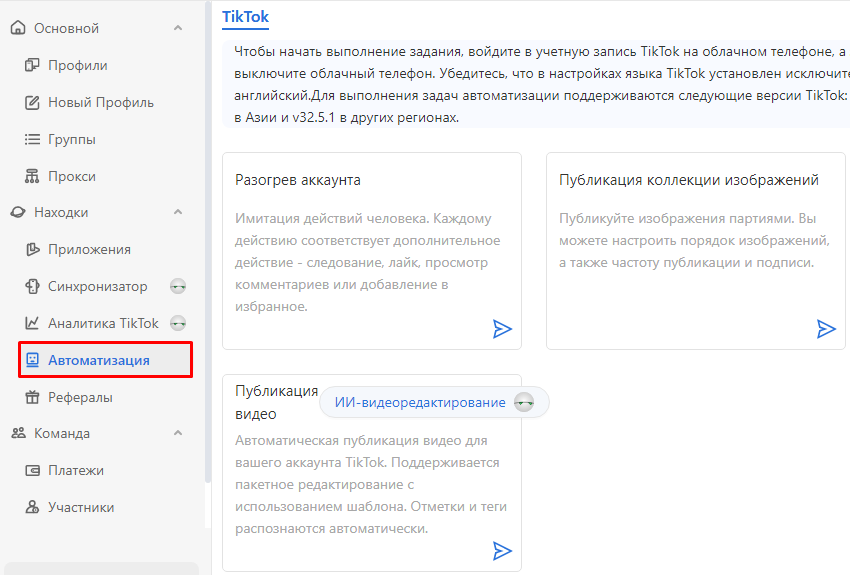Viewport: 850px width, 575px height.
Task: Click the Основной section label
Action: click(66, 28)
